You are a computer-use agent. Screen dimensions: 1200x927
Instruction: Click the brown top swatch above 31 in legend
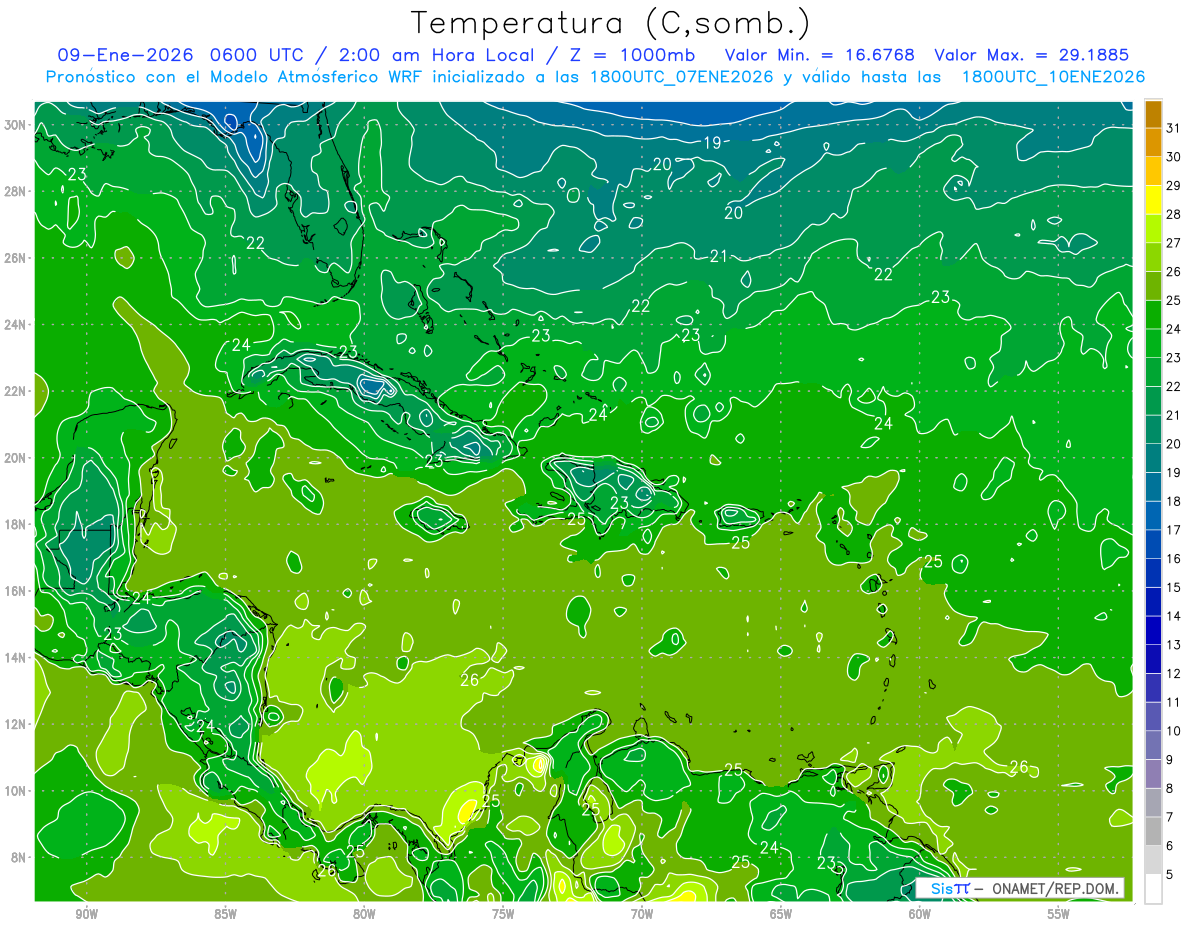point(1153,114)
